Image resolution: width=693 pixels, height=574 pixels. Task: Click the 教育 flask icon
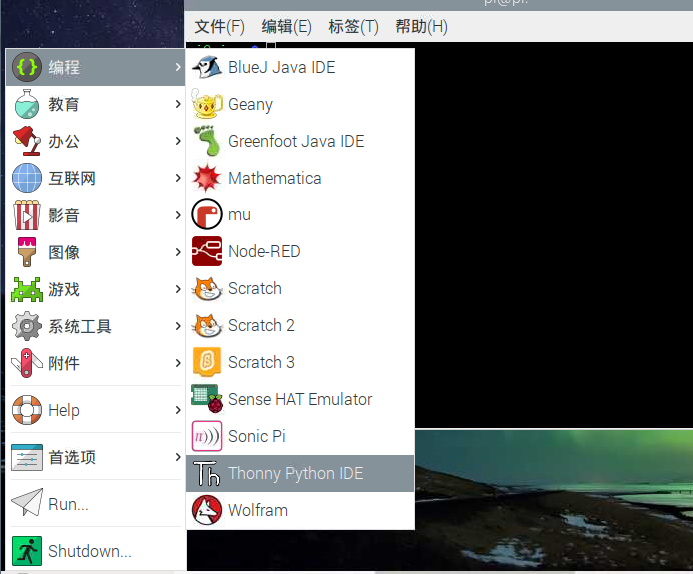point(27,104)
